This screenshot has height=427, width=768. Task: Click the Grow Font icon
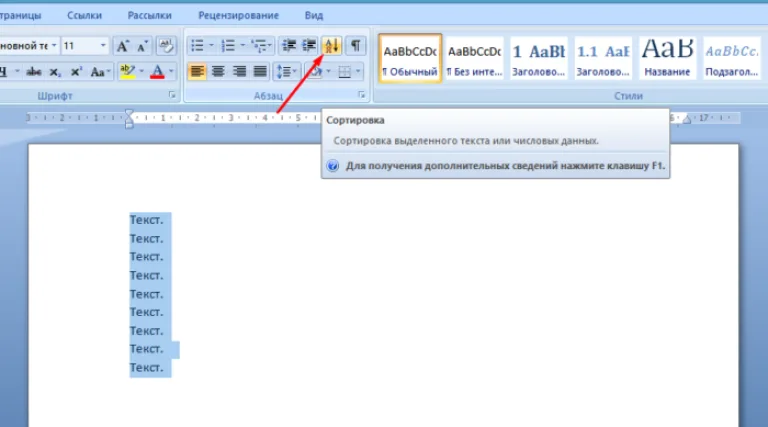[122, 46]
